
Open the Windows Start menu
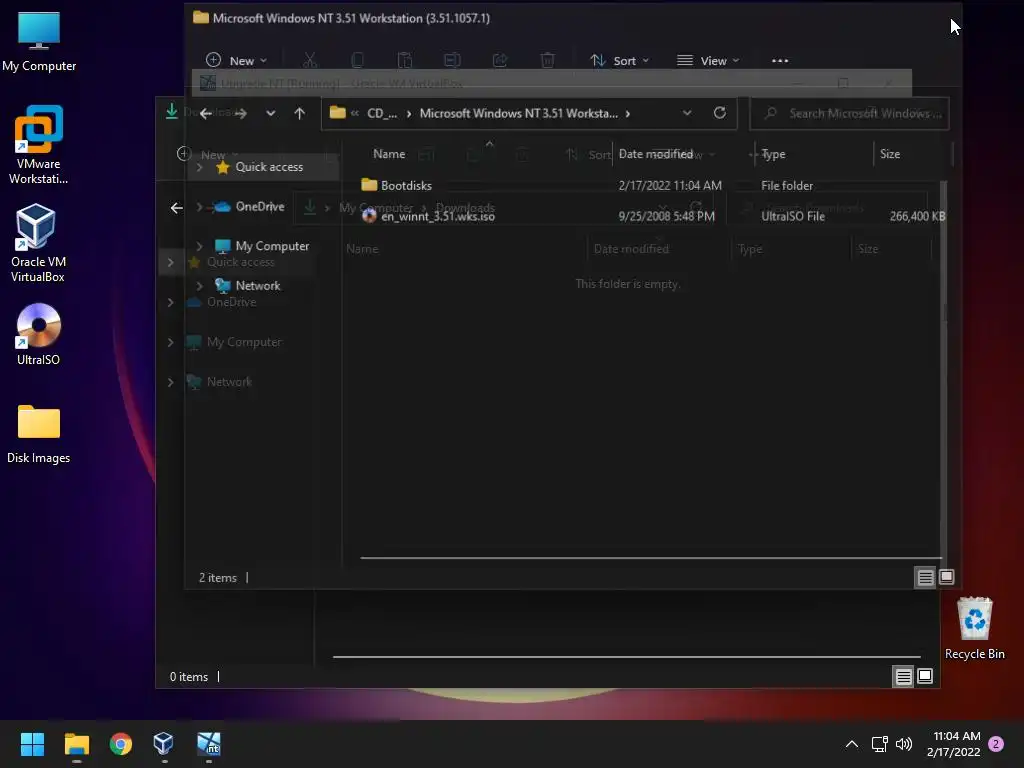click(32, 744)
